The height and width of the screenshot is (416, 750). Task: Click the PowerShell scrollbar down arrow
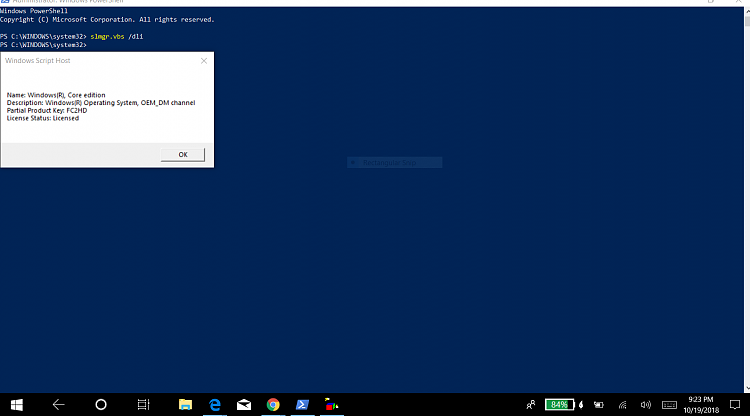[747, 389]
